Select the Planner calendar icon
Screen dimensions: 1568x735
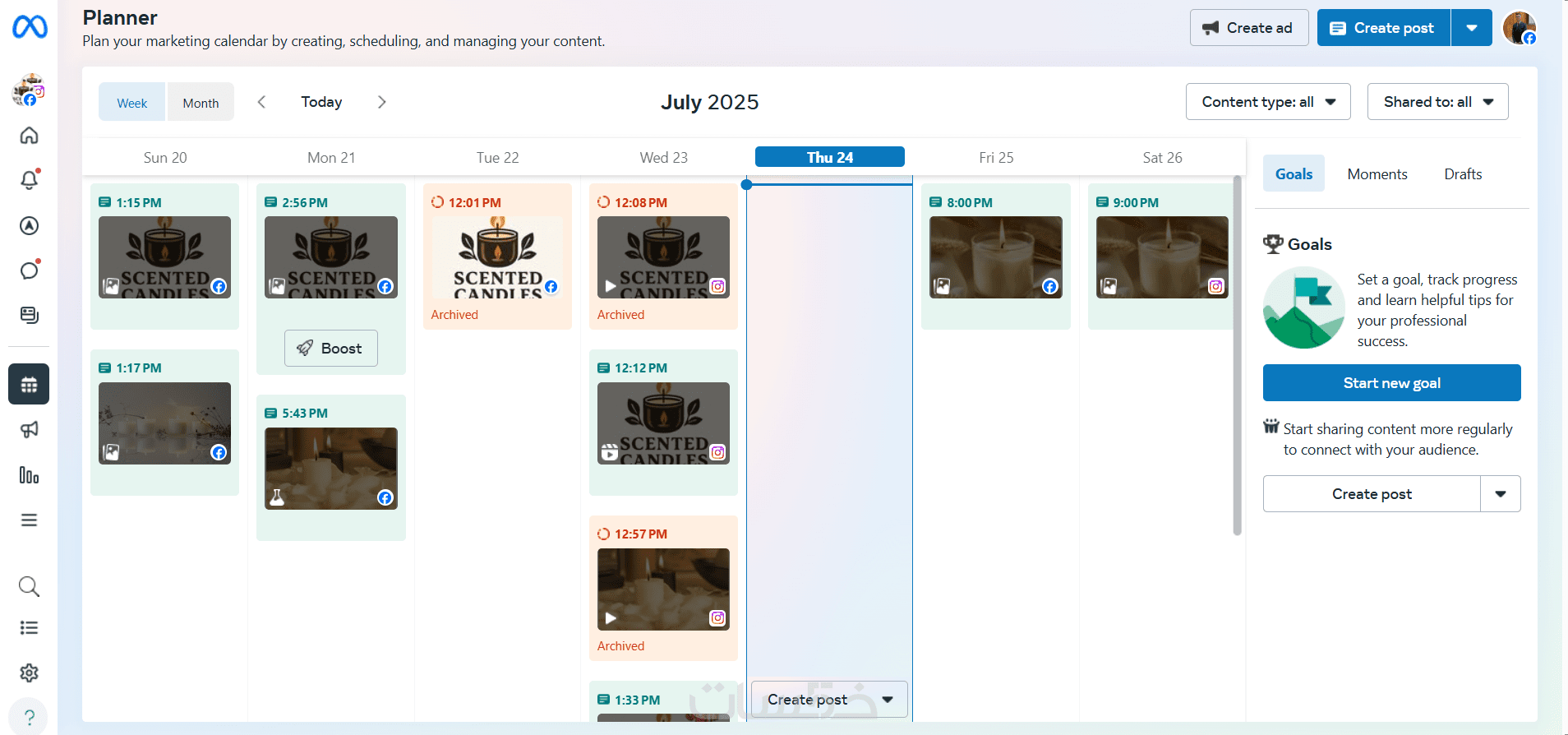click(29, 384)
